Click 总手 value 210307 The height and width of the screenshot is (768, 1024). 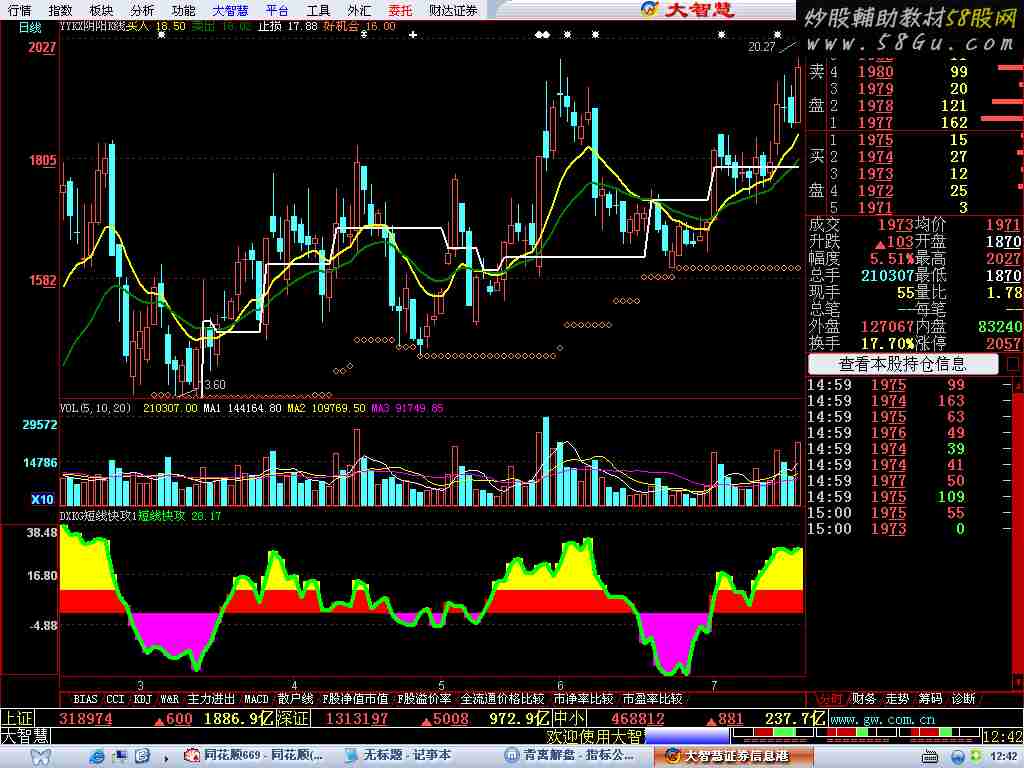(x=888, y=275)
